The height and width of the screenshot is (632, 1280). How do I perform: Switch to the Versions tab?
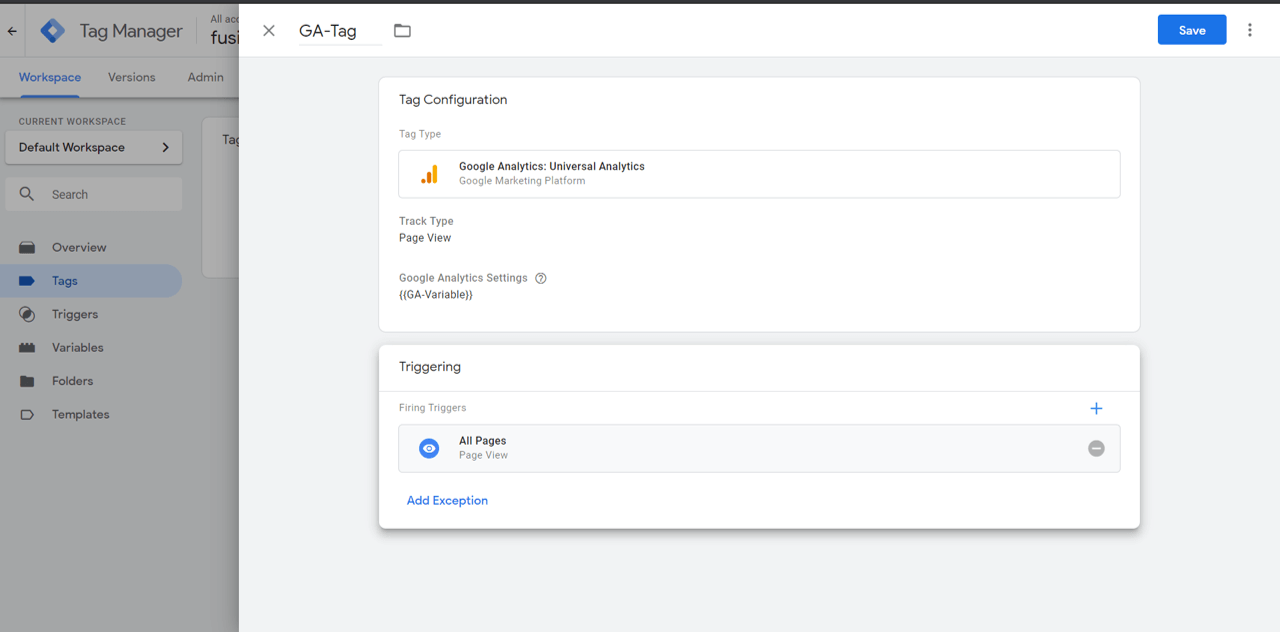[x=132, y=77]
